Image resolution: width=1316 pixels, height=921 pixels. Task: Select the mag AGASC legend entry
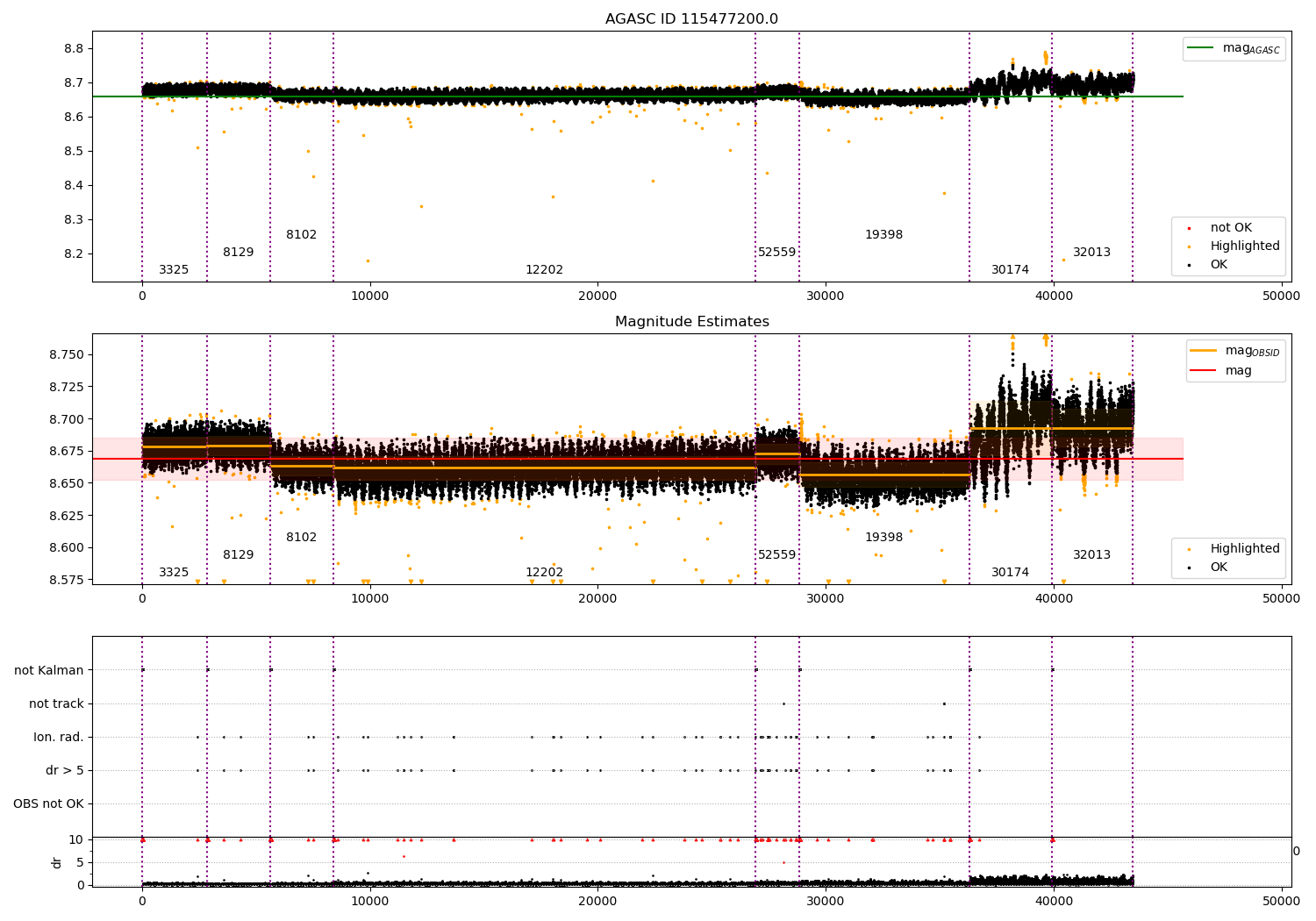point(1234,48)
